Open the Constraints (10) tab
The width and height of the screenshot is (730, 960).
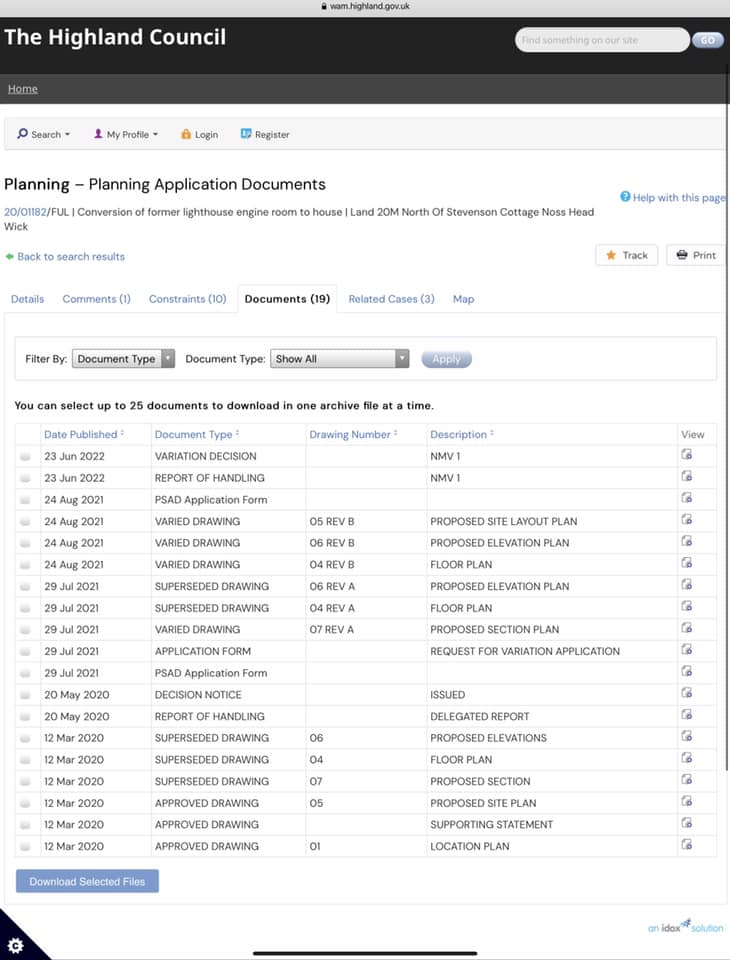click(x=187, y=299)
